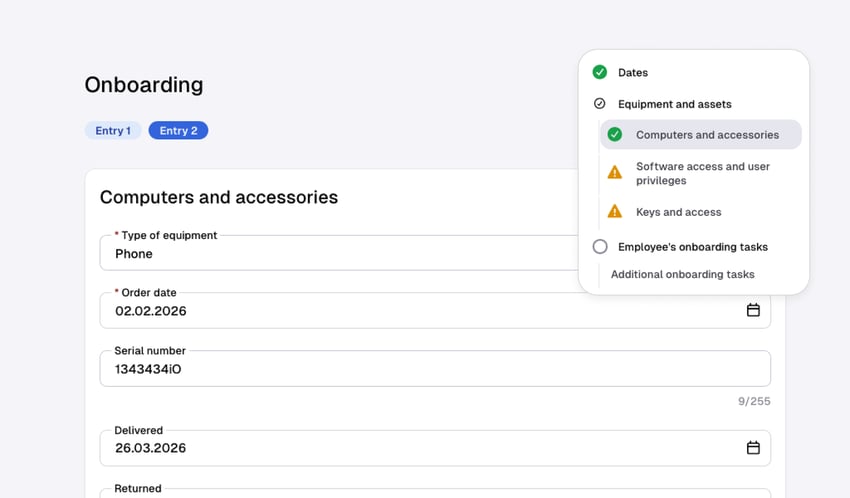Click the green checkmark icon beside Dates
Screen dimensions: 850x498
tap(600, 72)
